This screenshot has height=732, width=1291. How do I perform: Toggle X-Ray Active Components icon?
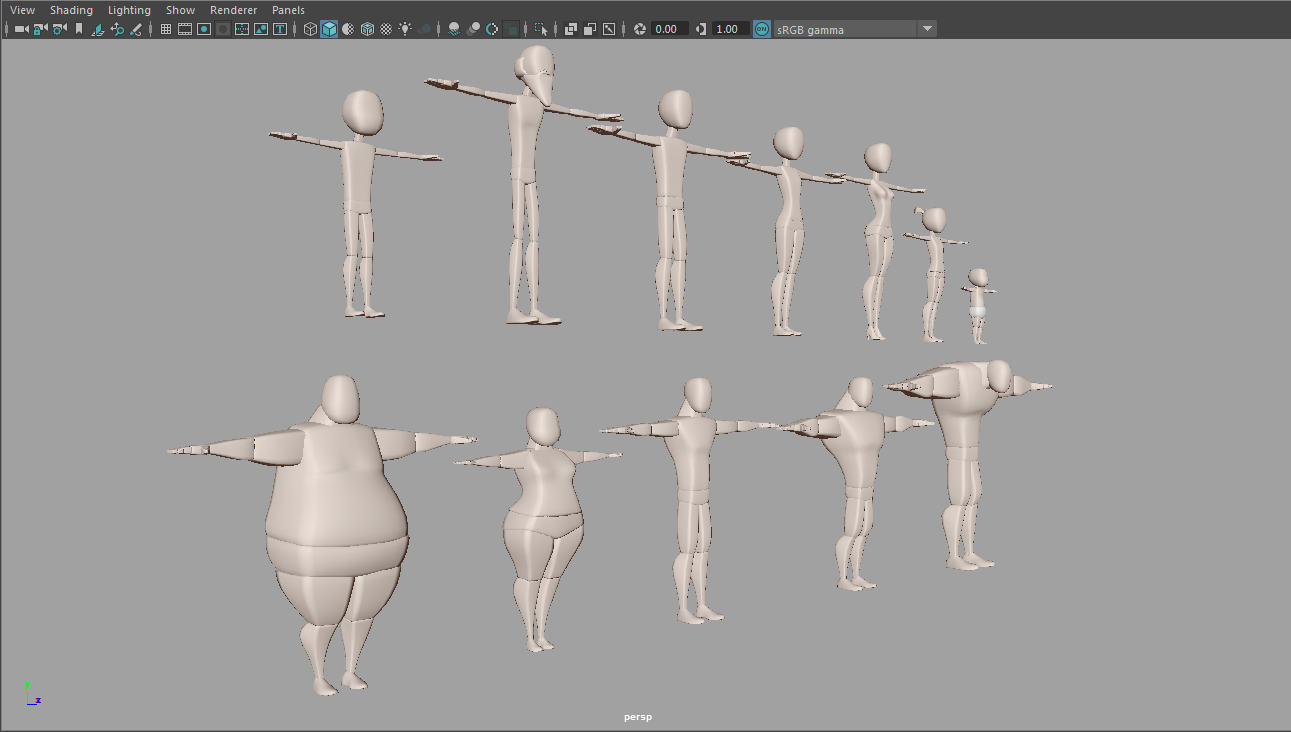[590, 29]
